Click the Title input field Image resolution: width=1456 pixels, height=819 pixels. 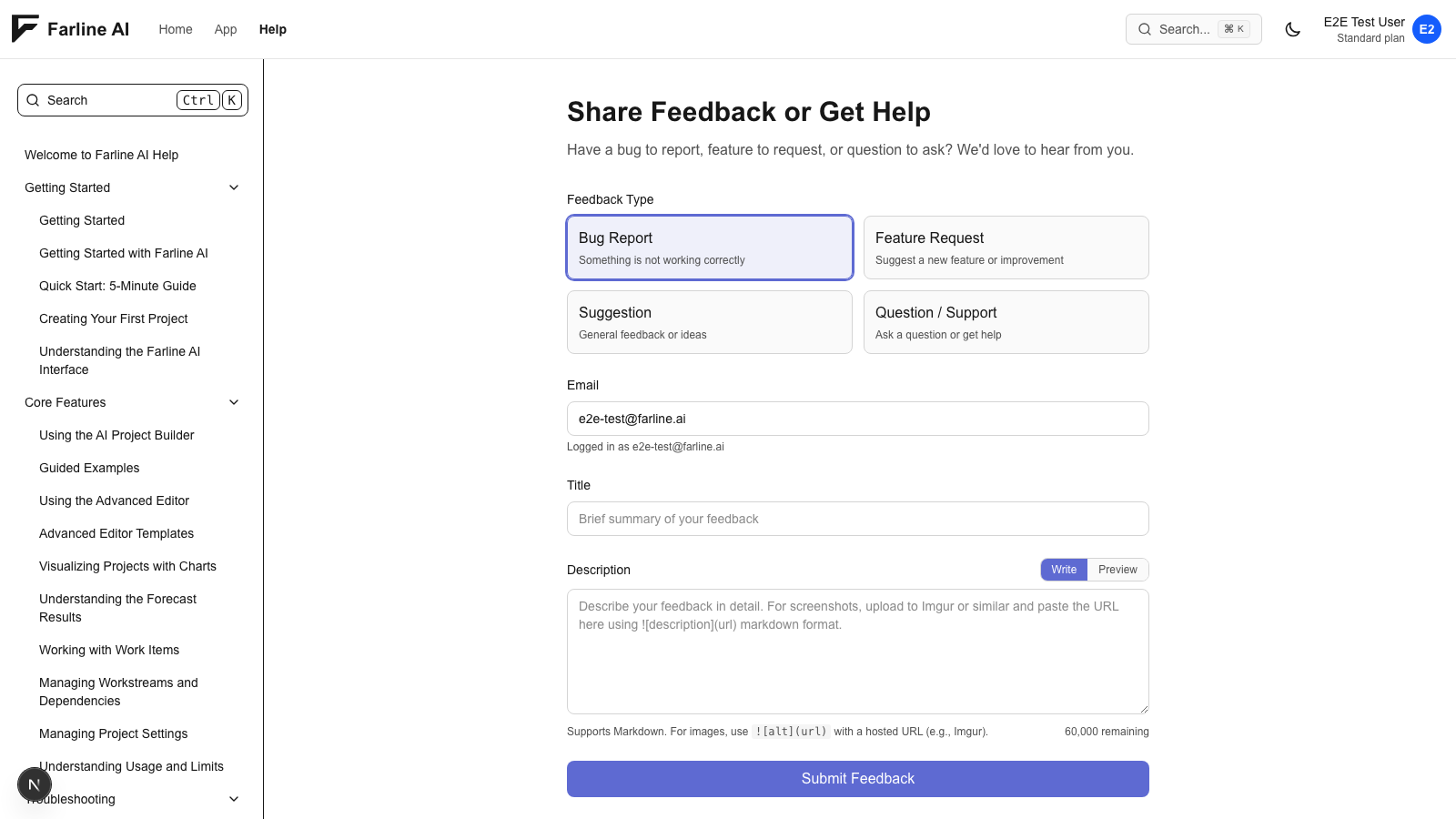click(x=857, y=519)
